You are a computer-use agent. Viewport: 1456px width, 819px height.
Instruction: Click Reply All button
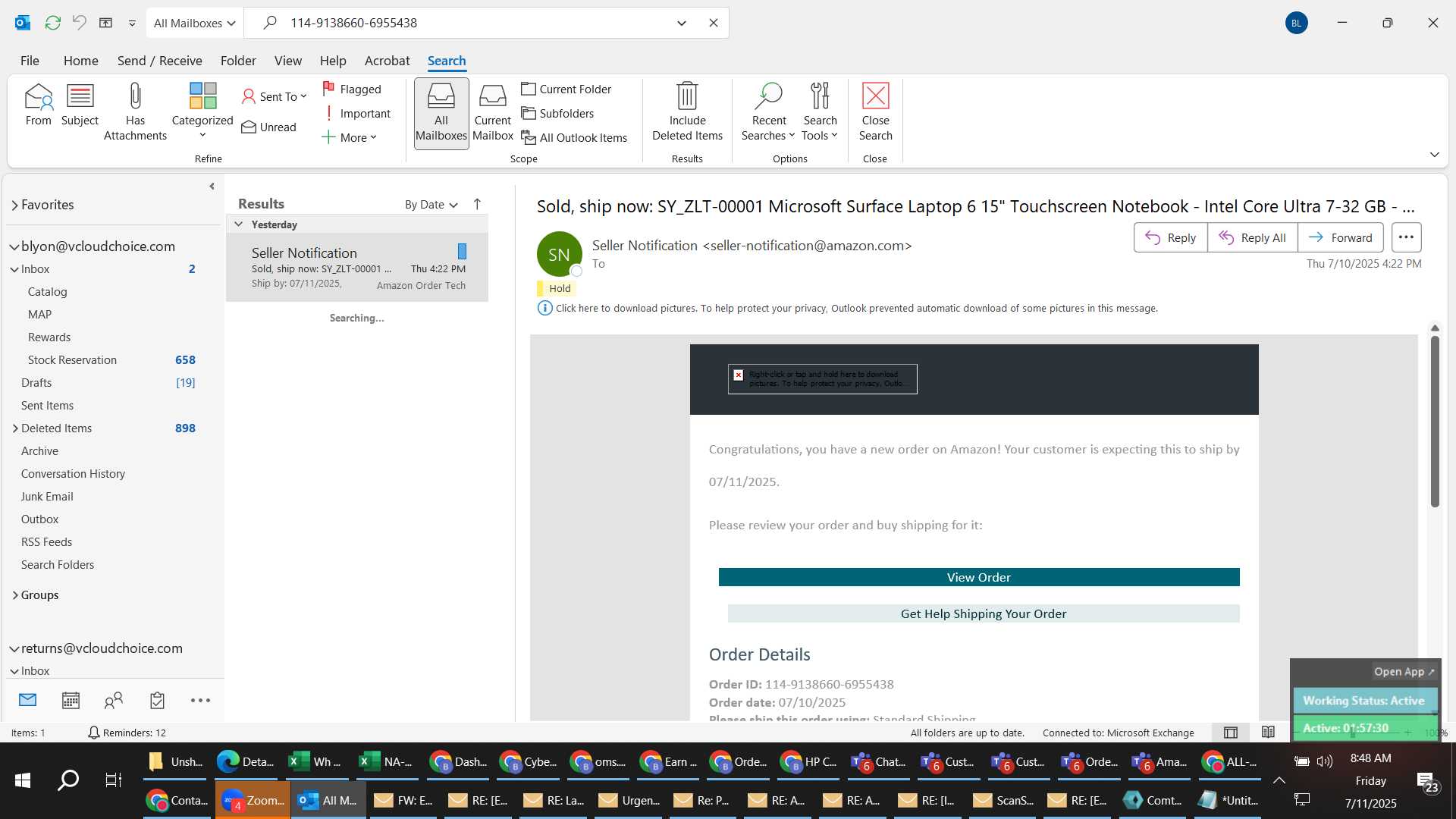(x=1252, y=237)
